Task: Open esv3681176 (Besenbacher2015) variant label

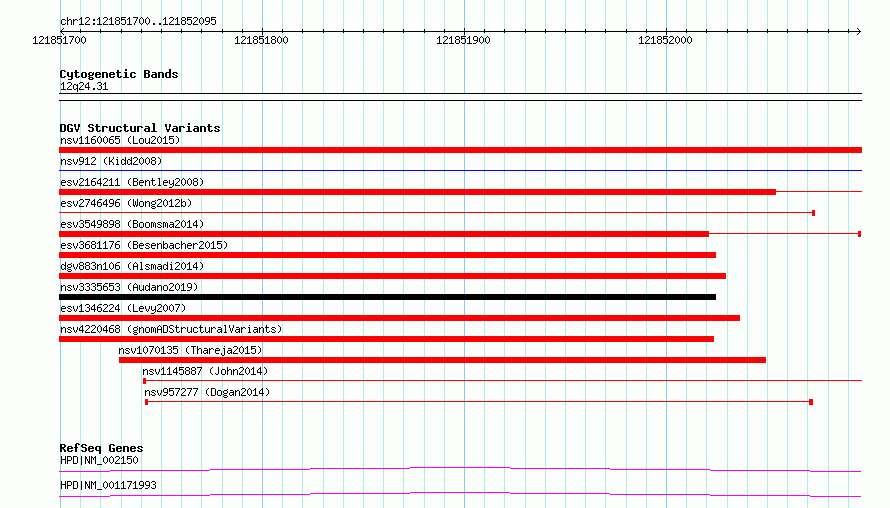Action: [x=144, y=245]
